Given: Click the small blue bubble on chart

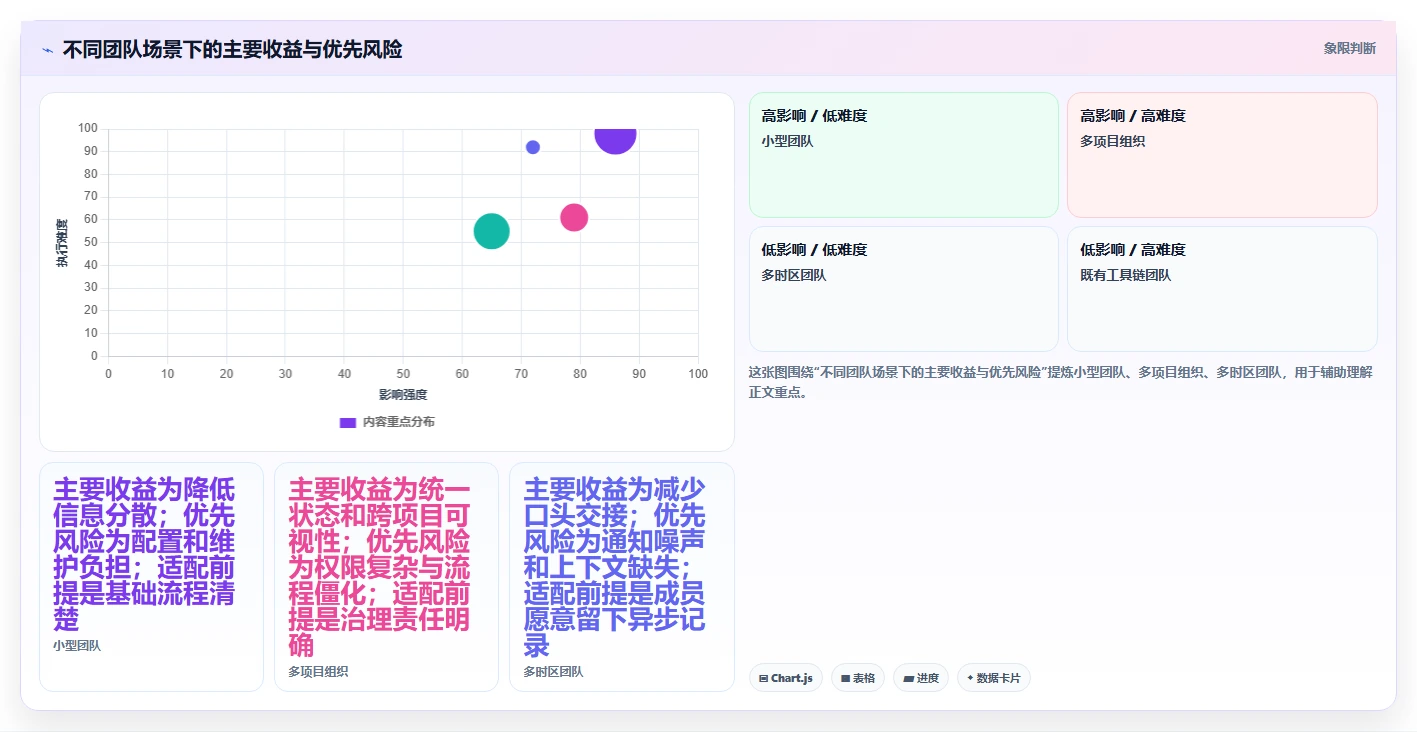Looking at the screenshot, I should 533,147.
